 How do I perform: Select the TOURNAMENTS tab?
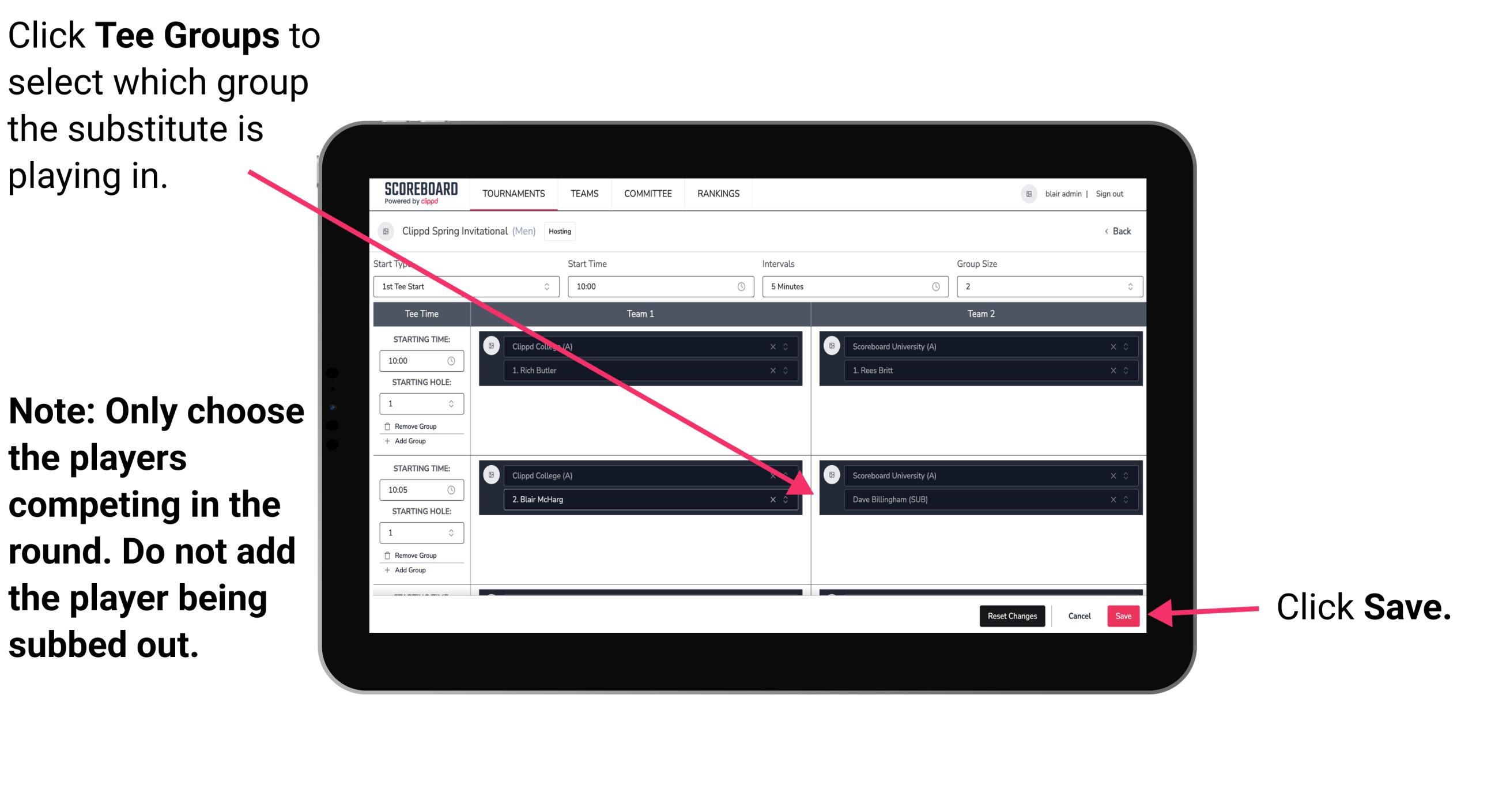click(510, 194)
